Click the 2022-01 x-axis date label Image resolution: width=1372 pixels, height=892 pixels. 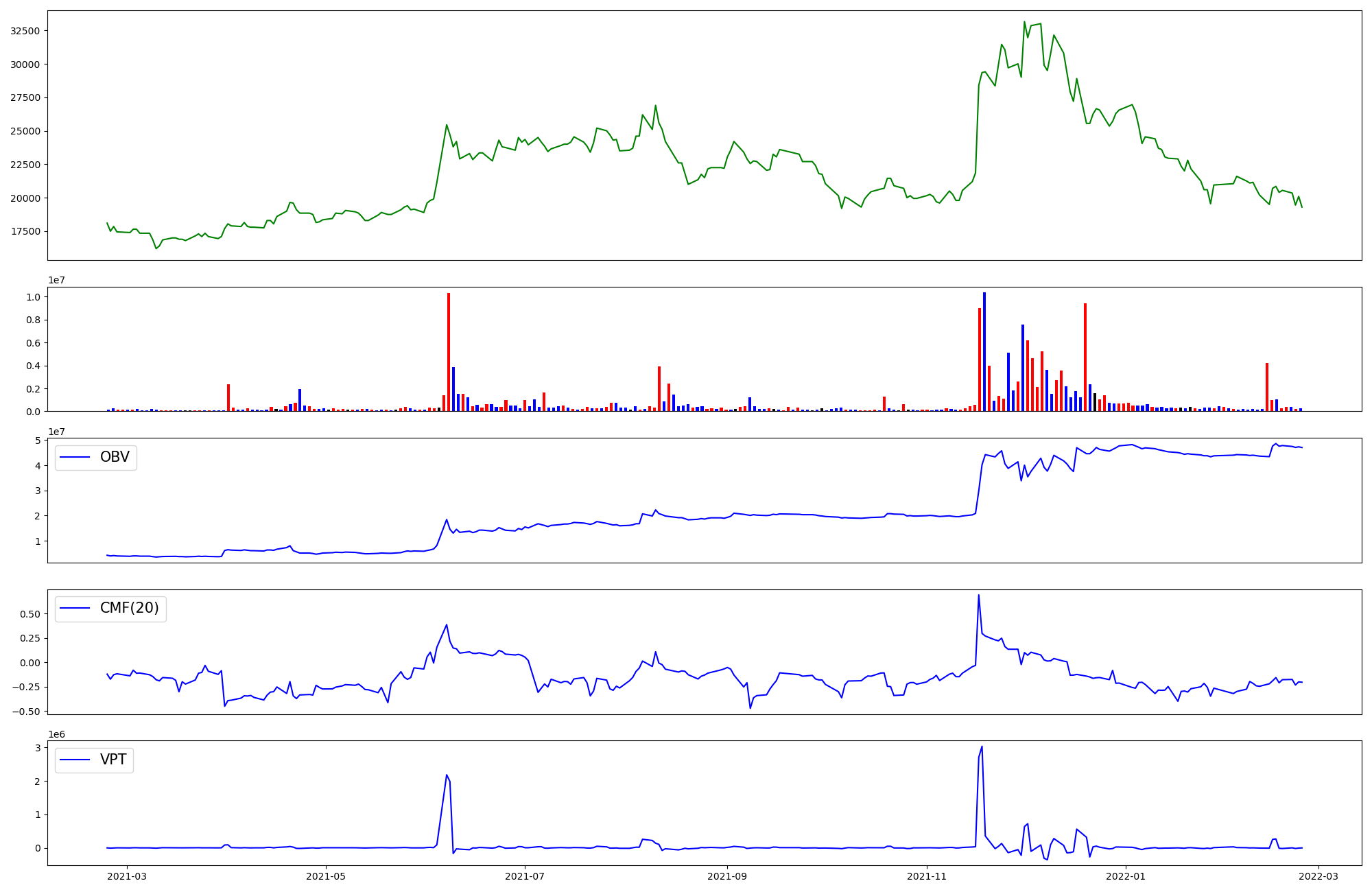pyautogui.click(x=1126, y=876)
